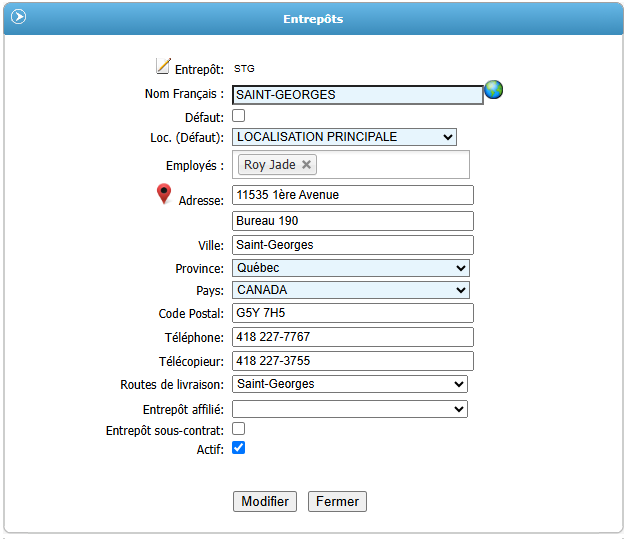Image resolution: width=627 pixels, height=539 pixels.
Task: Click the pencil edit icon beside Entrepôt
Action: click(163, 66)
